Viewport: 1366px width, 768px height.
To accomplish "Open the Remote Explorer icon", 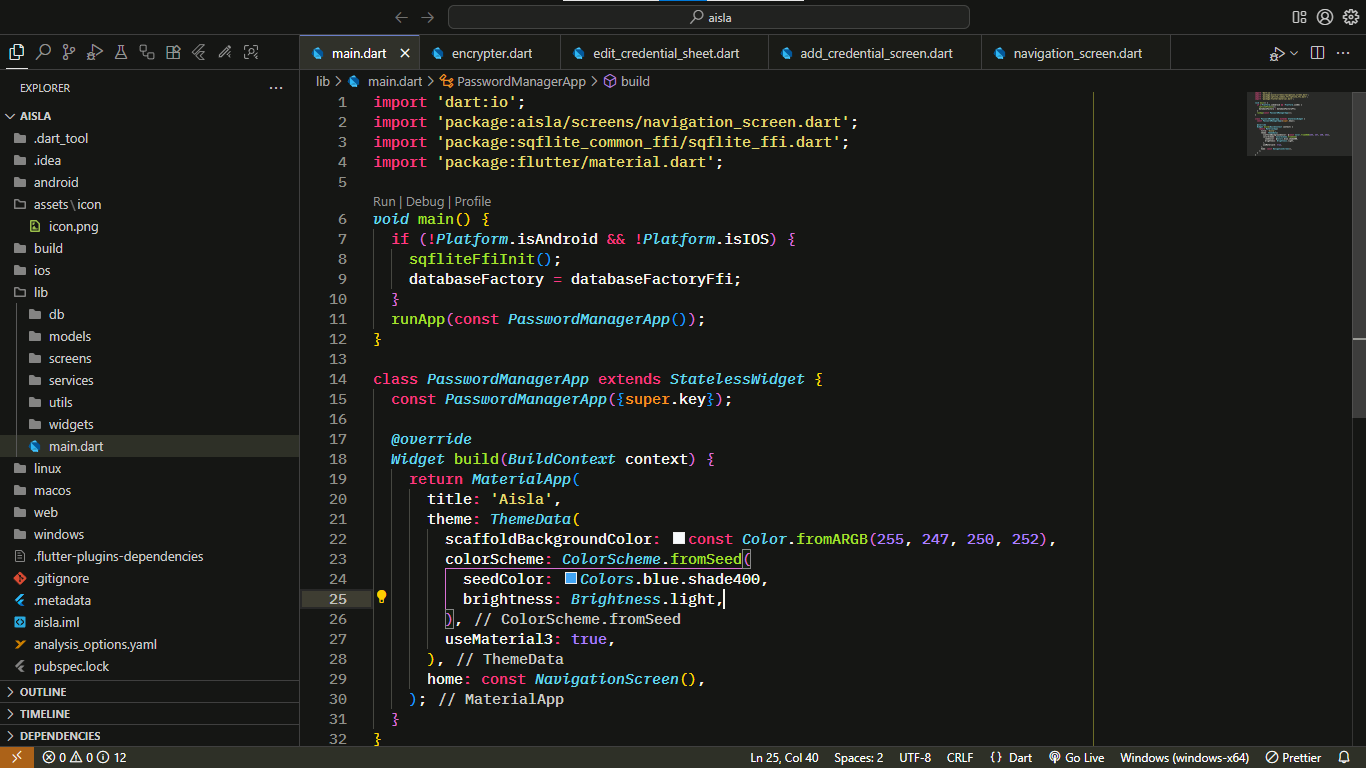I will tap(147, 52).
